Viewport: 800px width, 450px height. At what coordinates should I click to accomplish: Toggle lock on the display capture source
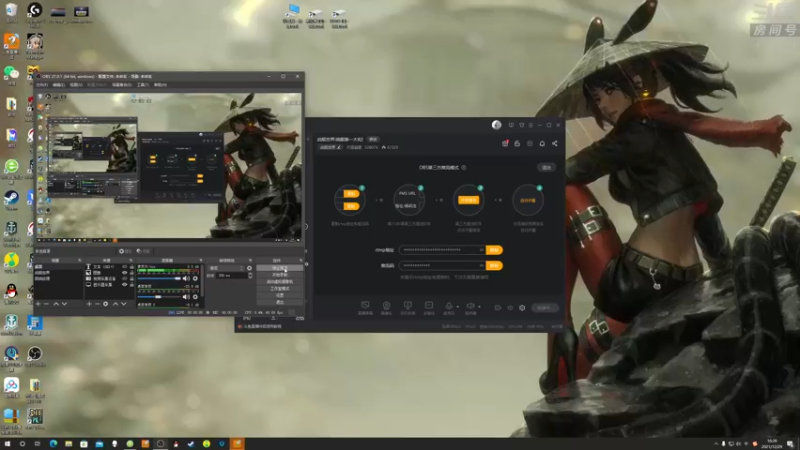(132, 285)
